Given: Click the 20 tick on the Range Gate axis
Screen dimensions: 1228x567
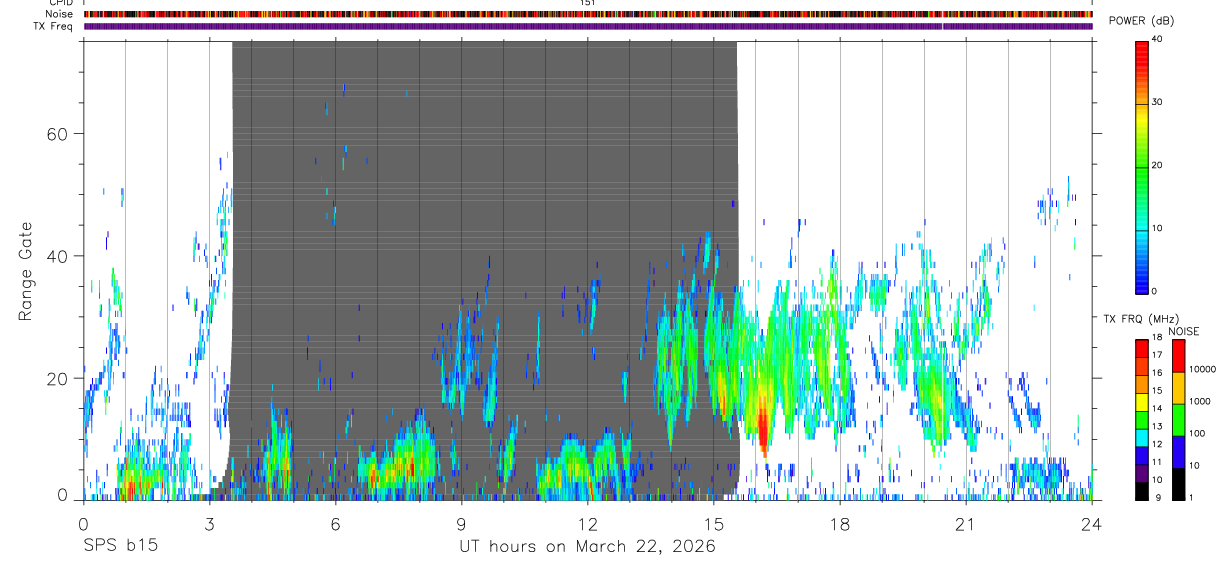Looking at the screenshot, I should (x=55, y=379).
